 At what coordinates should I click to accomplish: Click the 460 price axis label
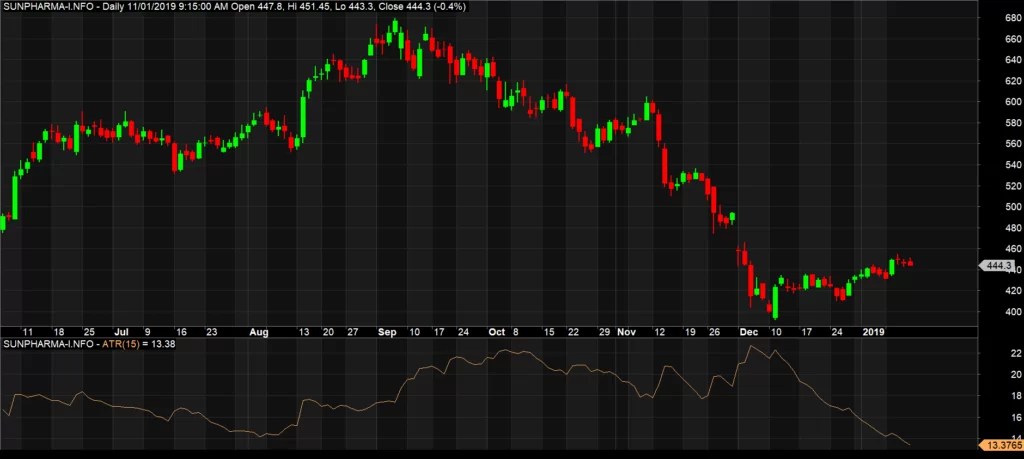1013,249
